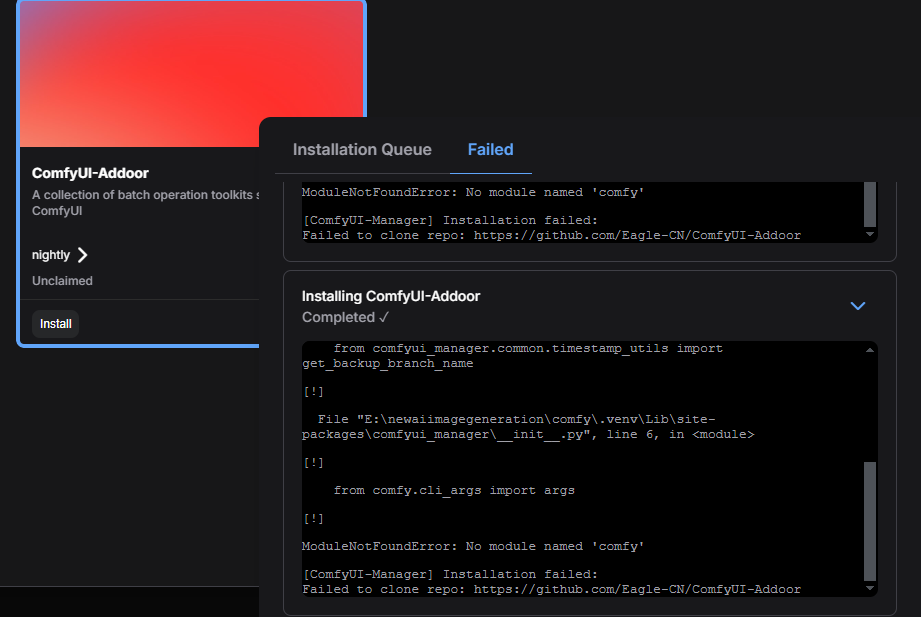Click '[ComfyUI-Manager] Installation failed:' in lower log
Viewport: 921px width, 617px height.
(450, 574)
